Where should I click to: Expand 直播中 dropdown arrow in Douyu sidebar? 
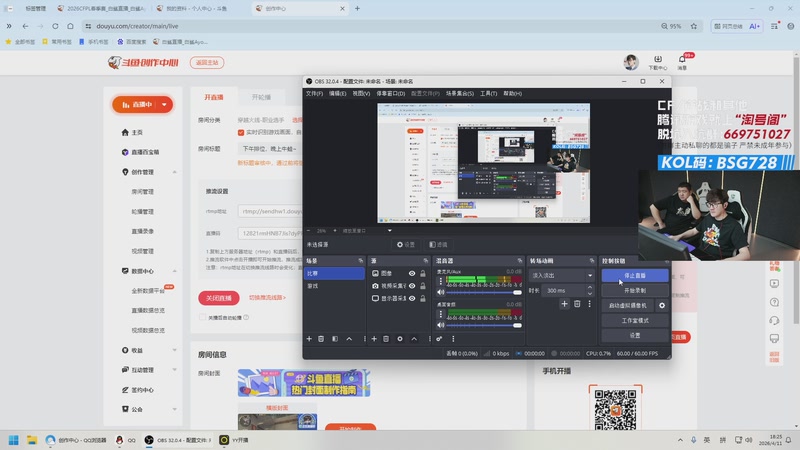click(x=164, y=105)
